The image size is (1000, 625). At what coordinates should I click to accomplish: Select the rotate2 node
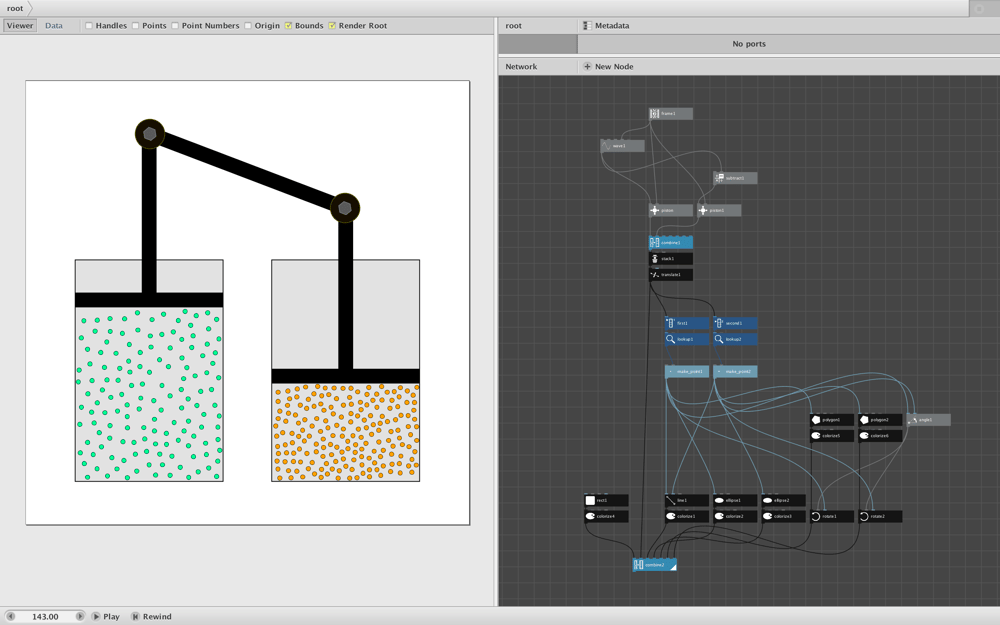[880, 517]
